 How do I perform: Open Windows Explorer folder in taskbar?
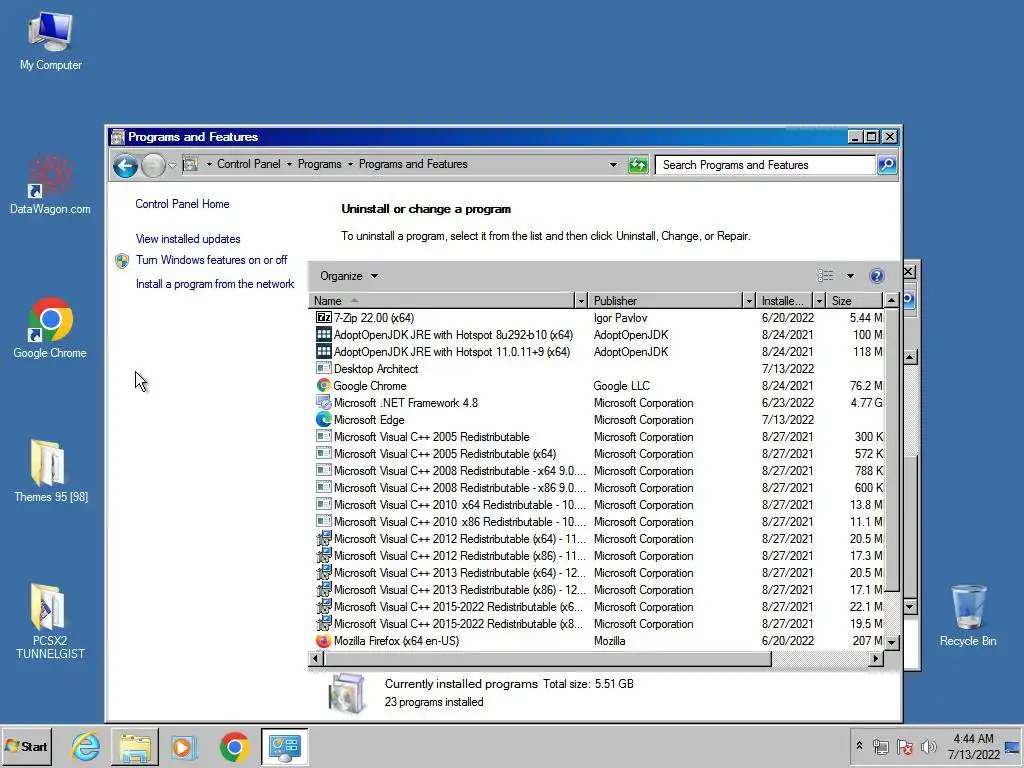coord(135,746)
